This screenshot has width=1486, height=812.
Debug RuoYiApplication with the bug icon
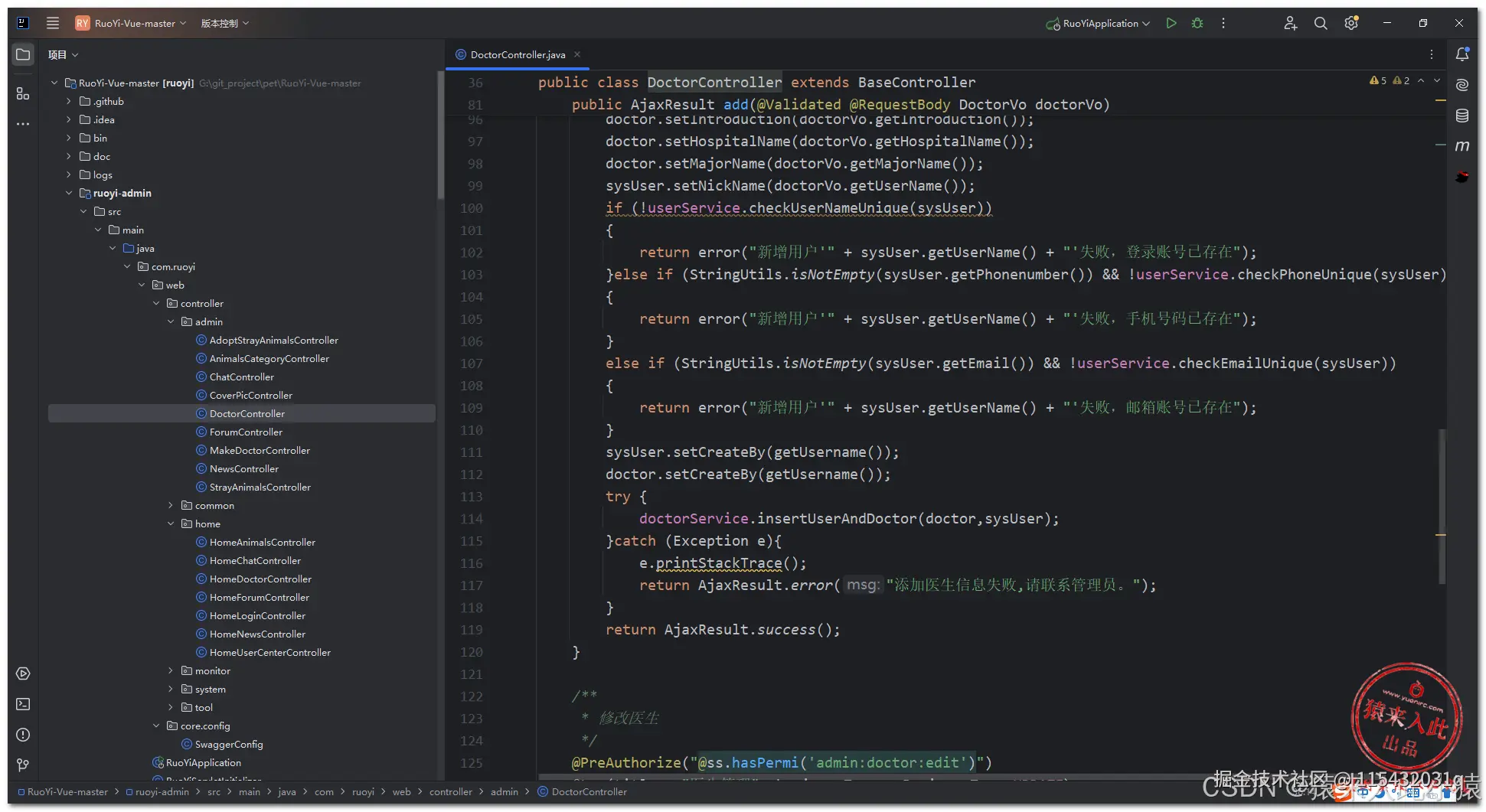1197,23
